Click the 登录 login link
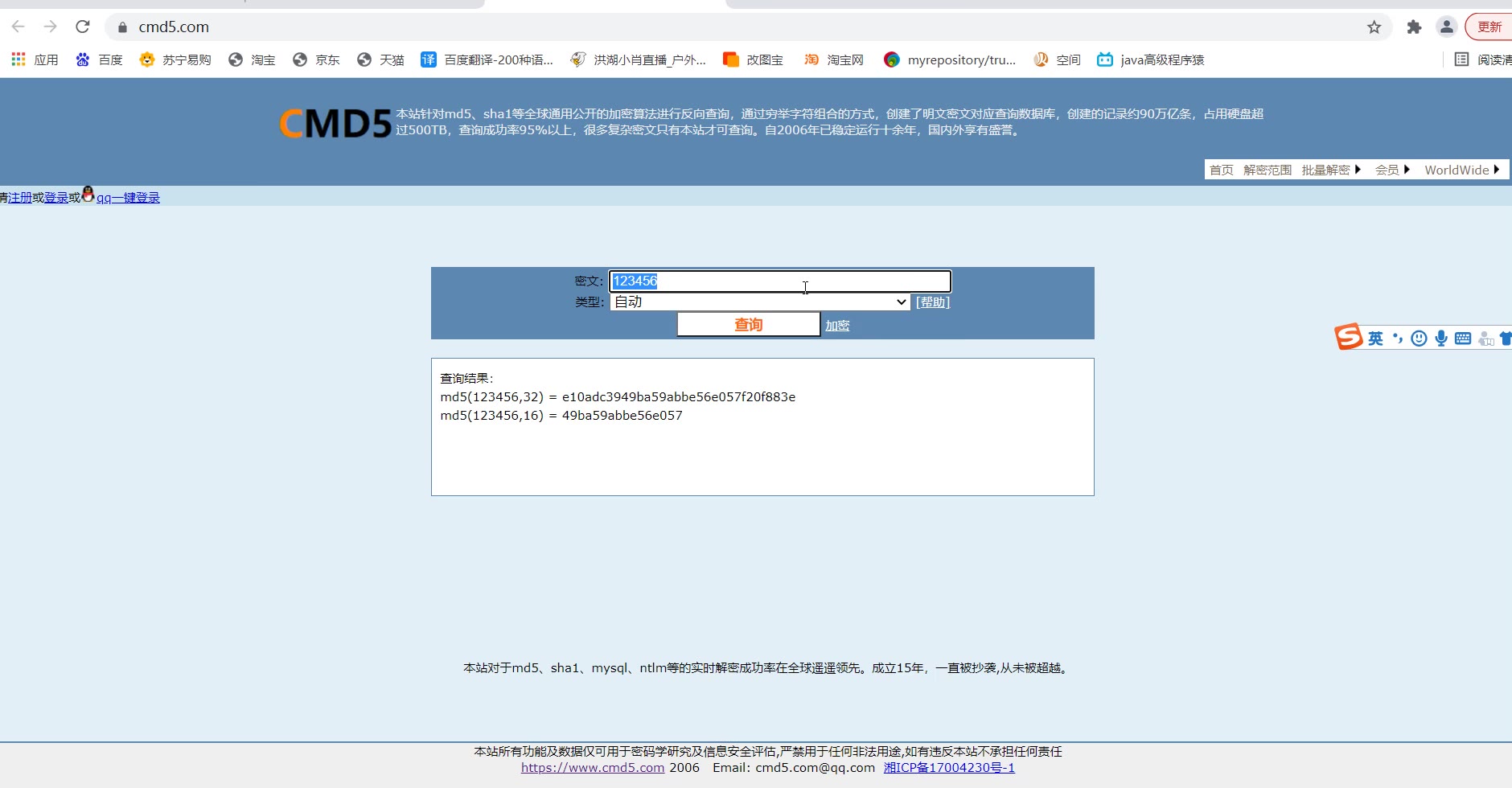Viewport: 1512px width, 788px height. pyautogui.click(x=56, y=197)
